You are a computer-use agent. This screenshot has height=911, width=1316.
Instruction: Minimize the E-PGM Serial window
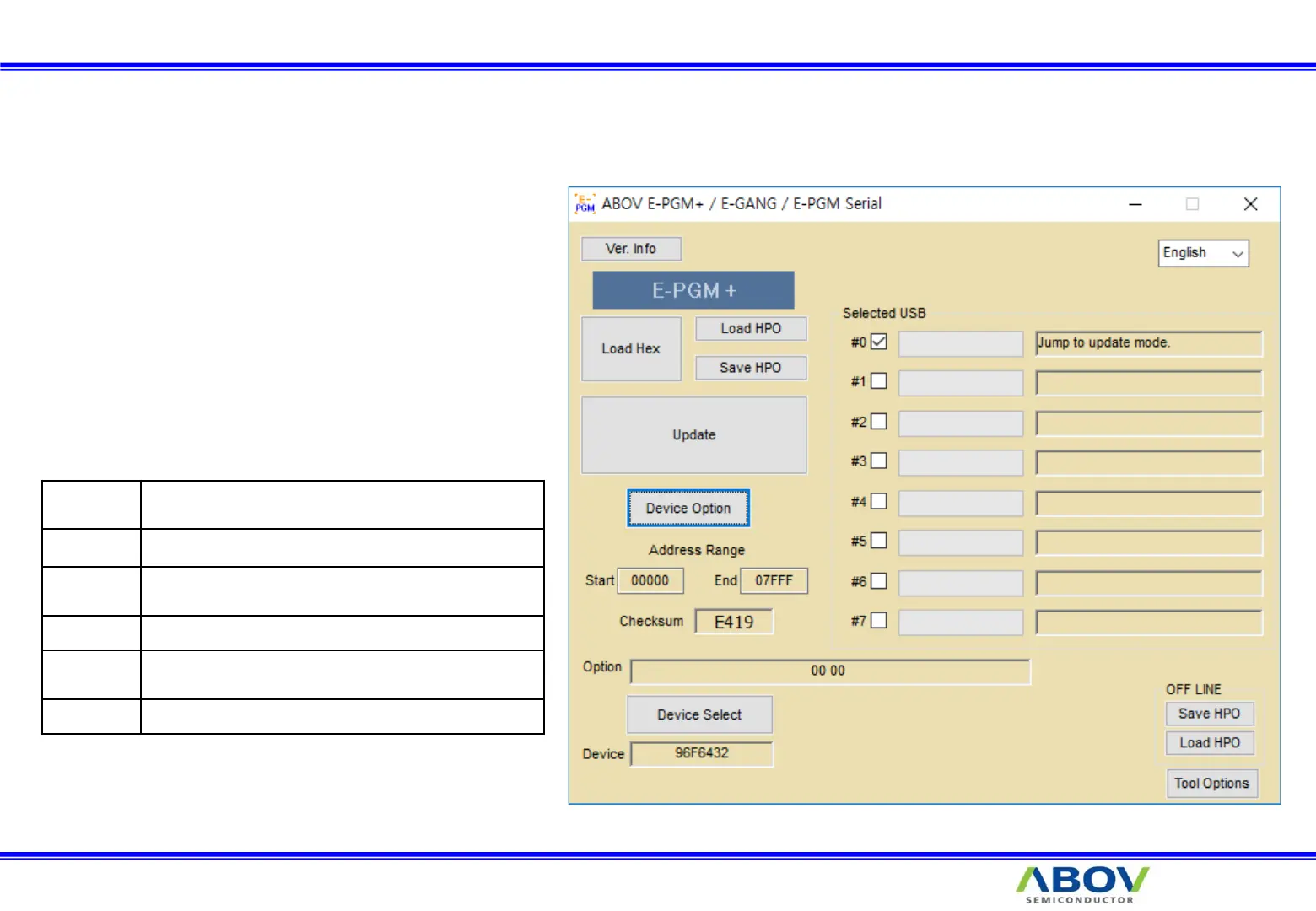(1135, 204)
